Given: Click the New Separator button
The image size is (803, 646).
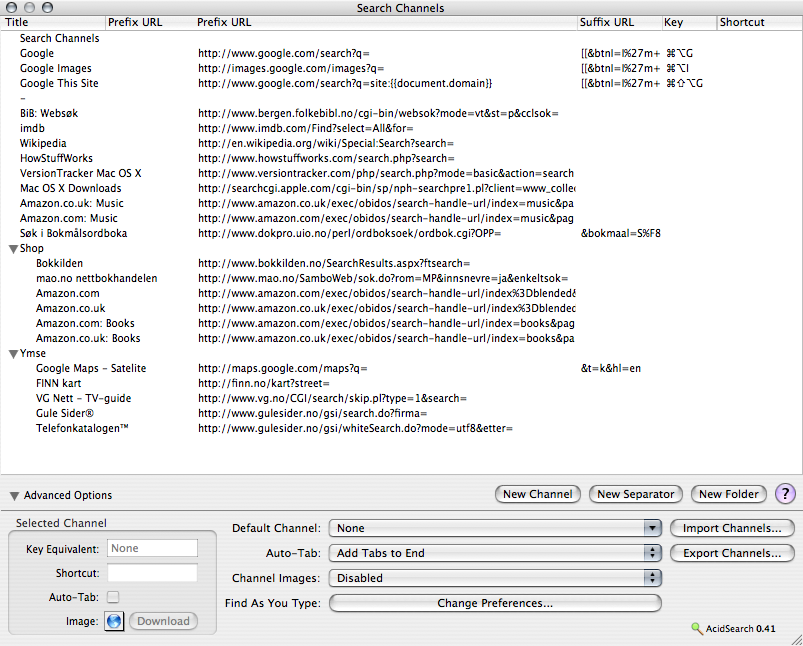Looking at the screenshot, I should [x=636, y=494].
